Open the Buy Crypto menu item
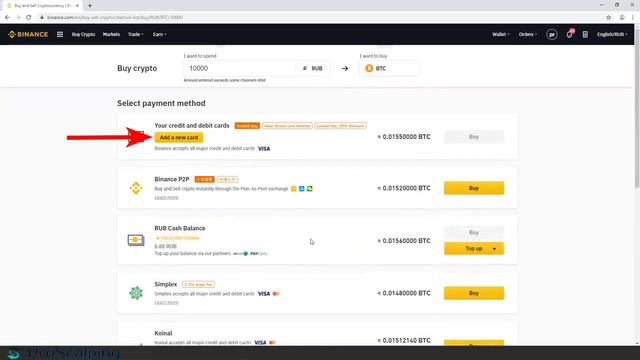 pyautogui.click(x=83, y=35)
